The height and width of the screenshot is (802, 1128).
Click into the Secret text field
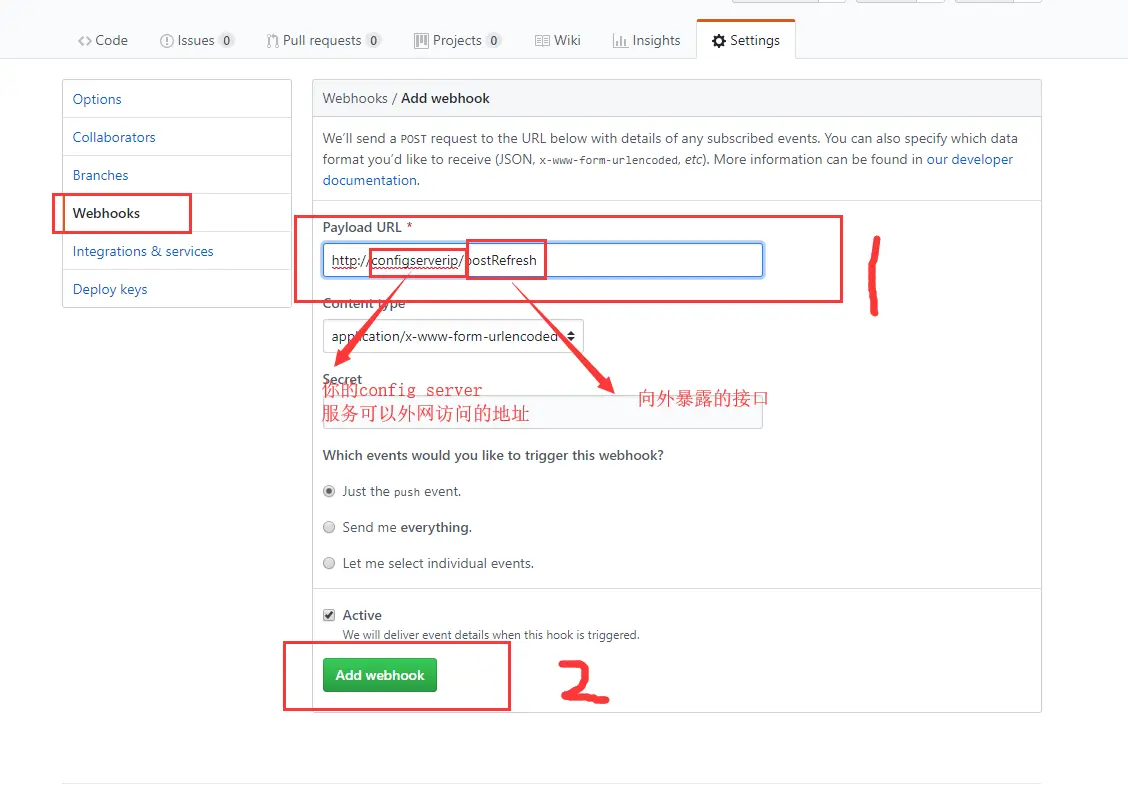pos(542,412)
